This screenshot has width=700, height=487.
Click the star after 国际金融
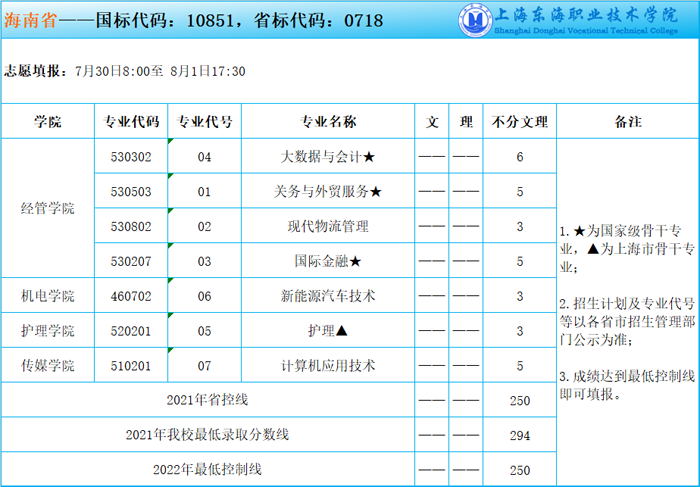[355, 261]
